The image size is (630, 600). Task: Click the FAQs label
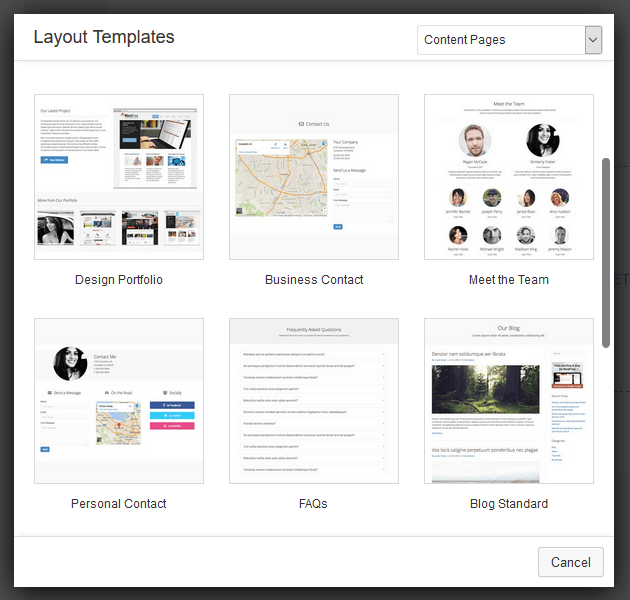click(313, 504)
